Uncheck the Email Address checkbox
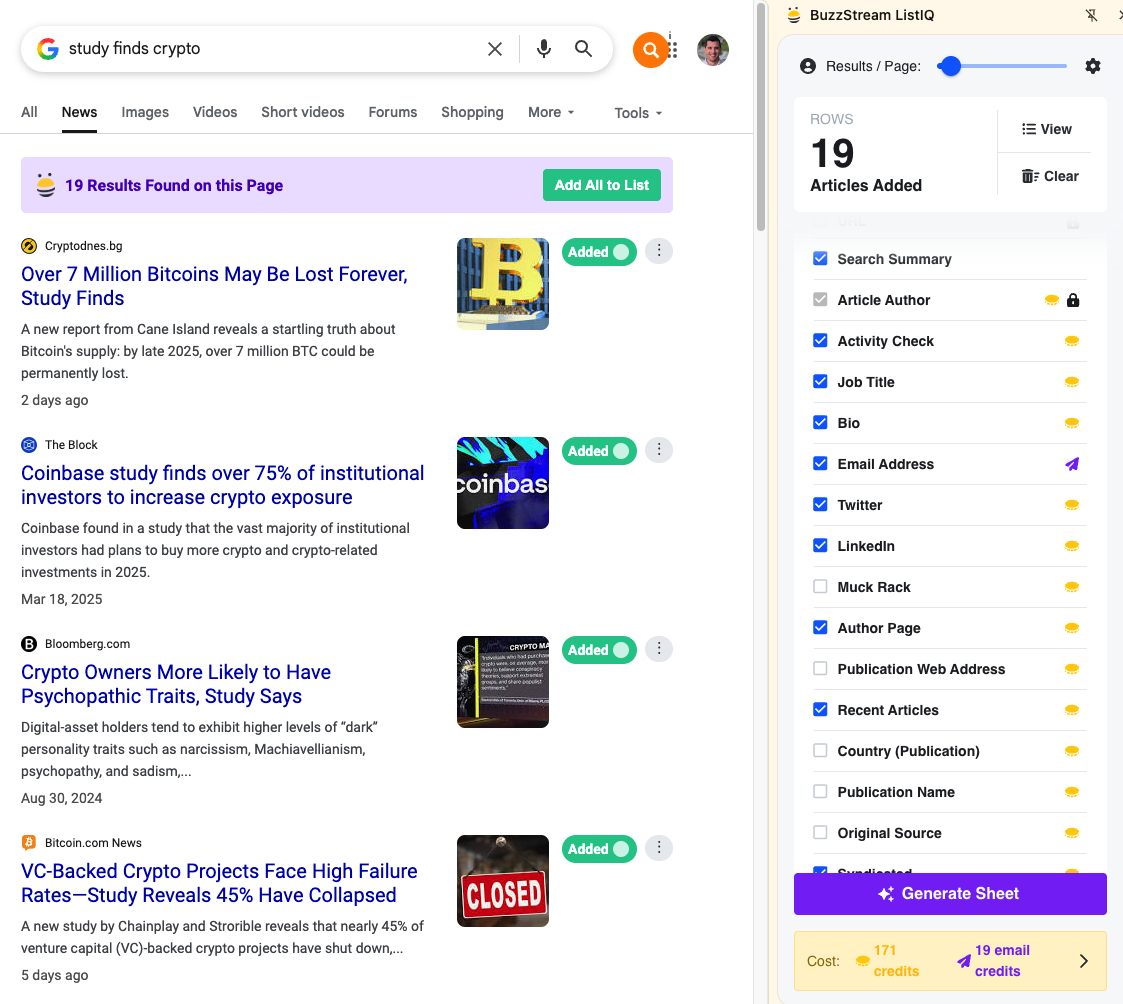The width and height of the screenshot is (1123, 1004). [820, 464]
